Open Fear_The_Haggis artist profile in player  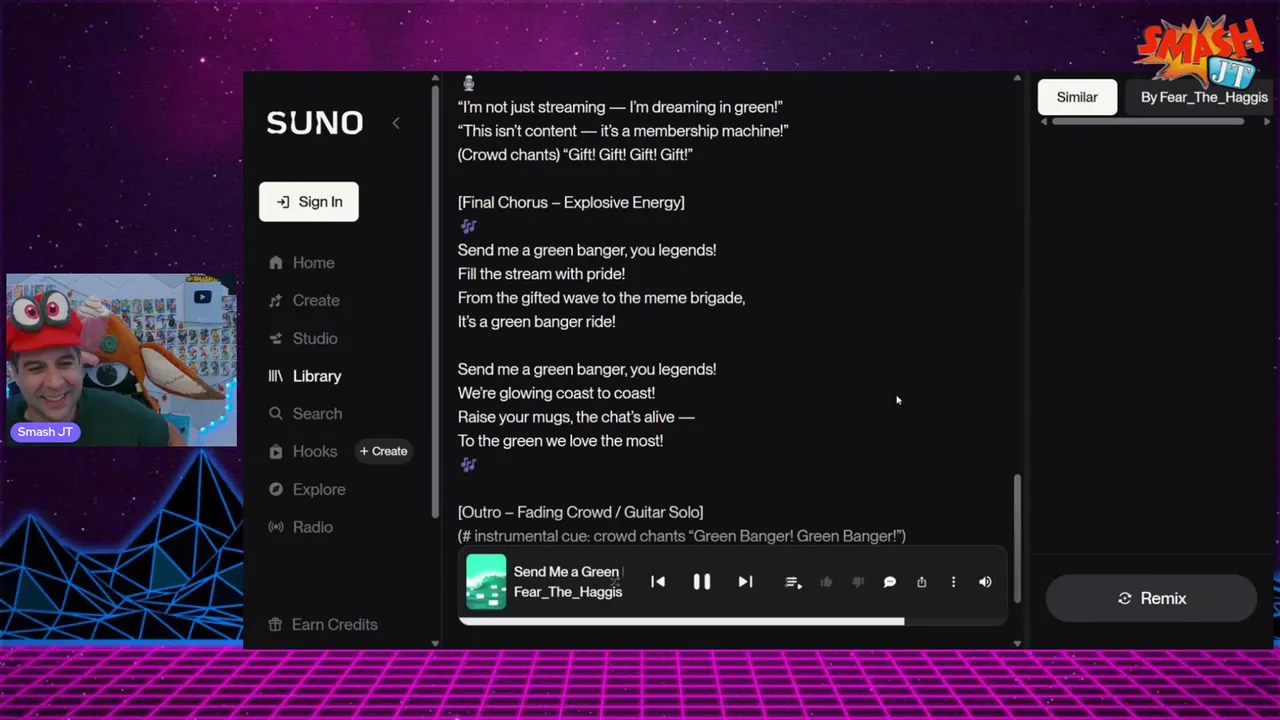(568, 592)
